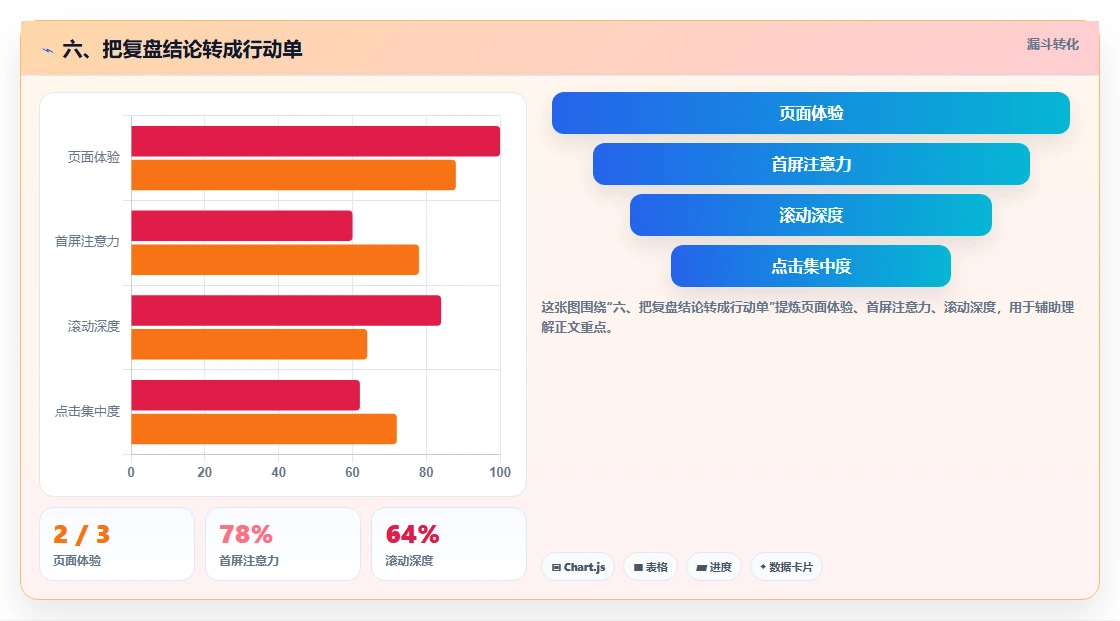Viewport: 1120px width, 621px height.
Task: Click the 滚动深度 chart axis label
Action: pyautogui.click(x=94, y=327)
